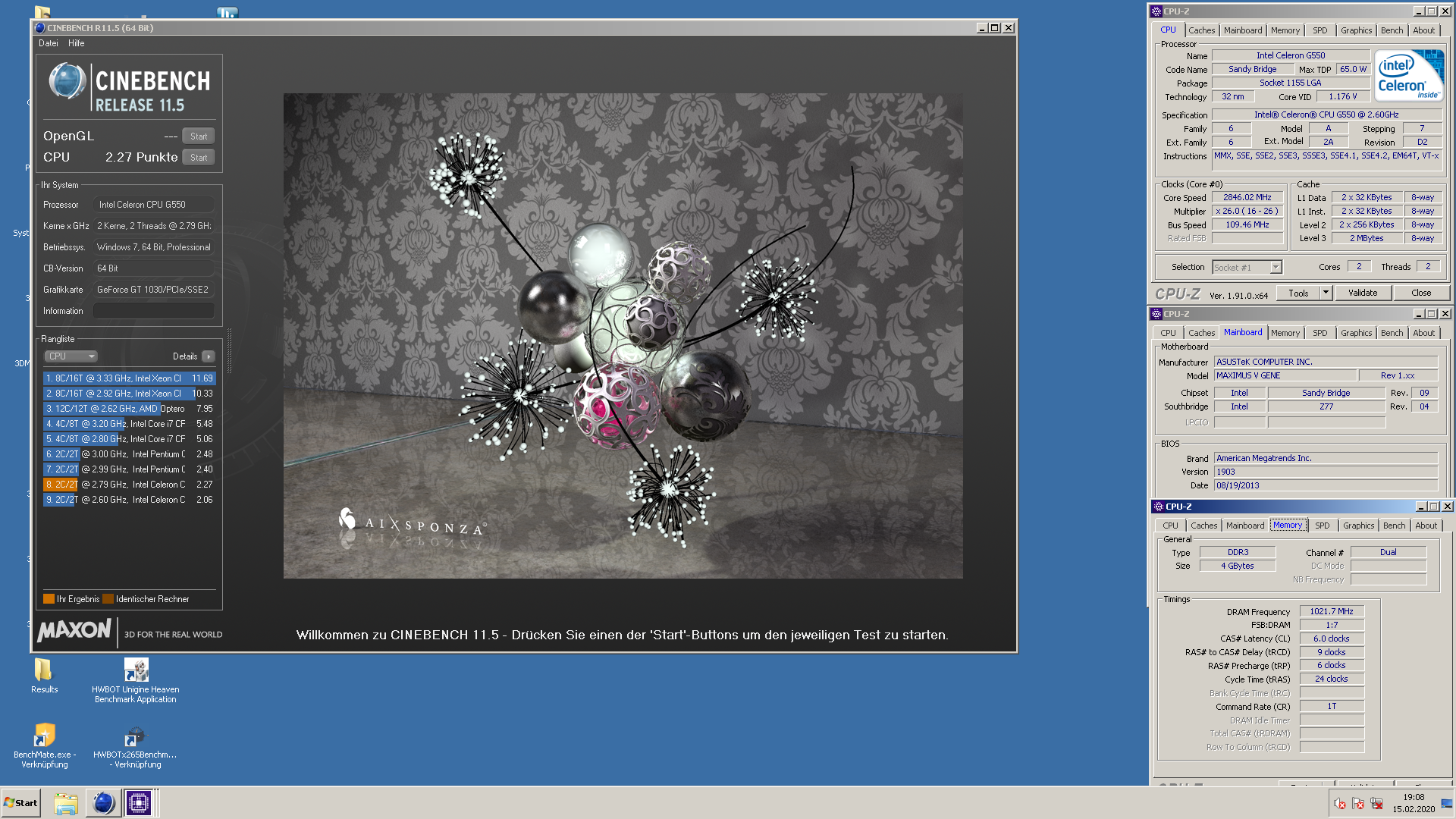Screen dimensions: 1456x819
Task: Click the action center flag tray icon
Action: coord(1357,804)
